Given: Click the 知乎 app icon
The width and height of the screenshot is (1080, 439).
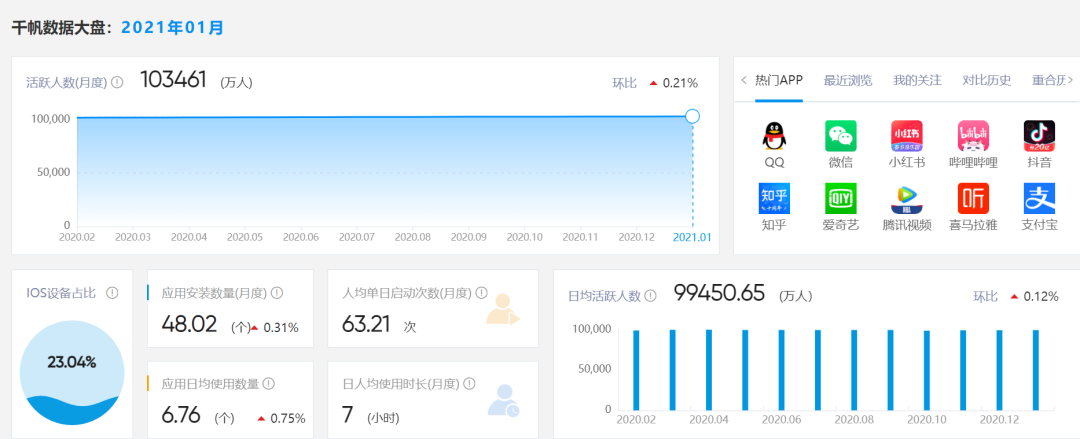Looking at the screenshot, I should pos(774,199).
